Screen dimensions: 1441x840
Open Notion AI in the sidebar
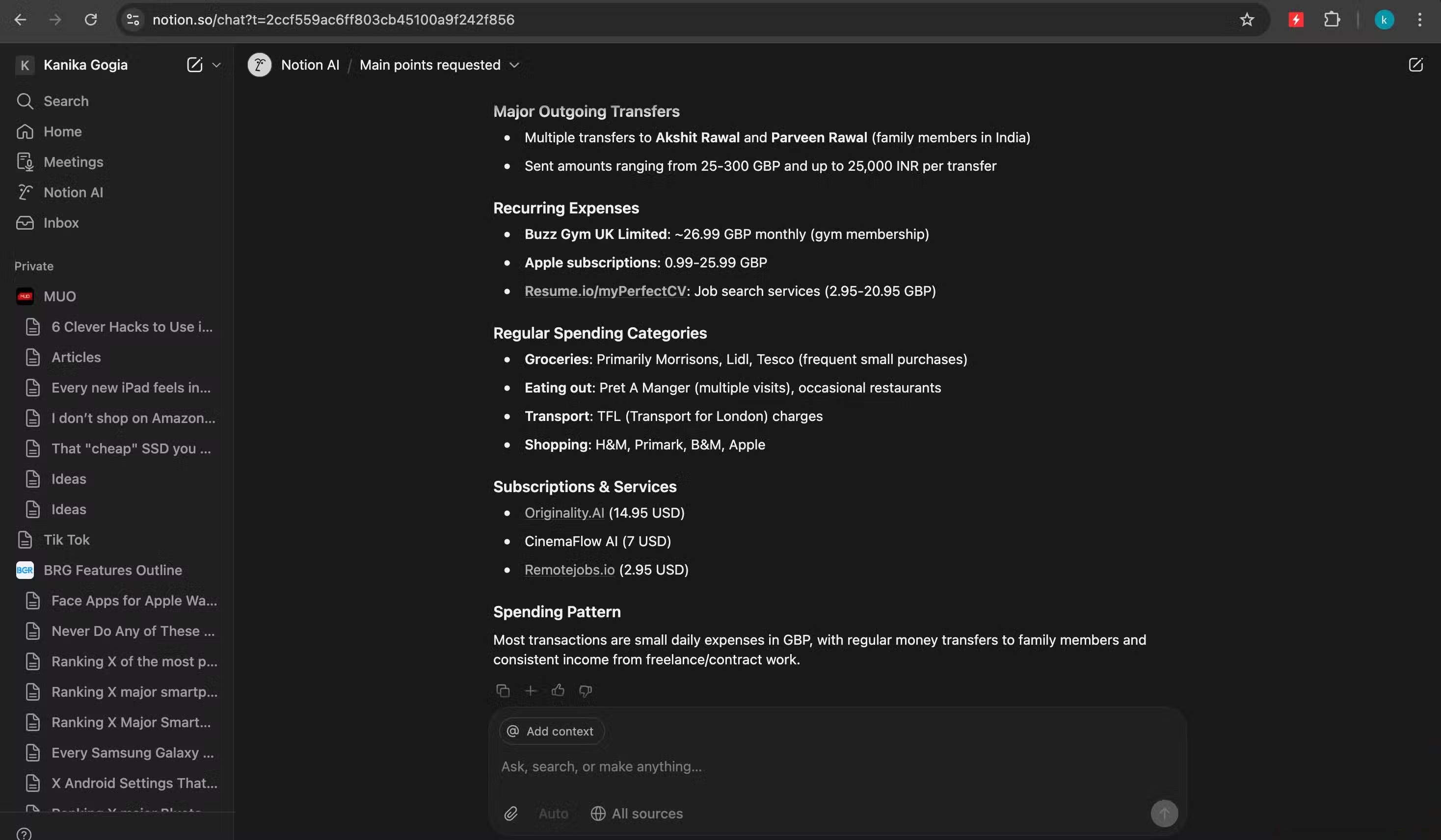click(73, 193)
